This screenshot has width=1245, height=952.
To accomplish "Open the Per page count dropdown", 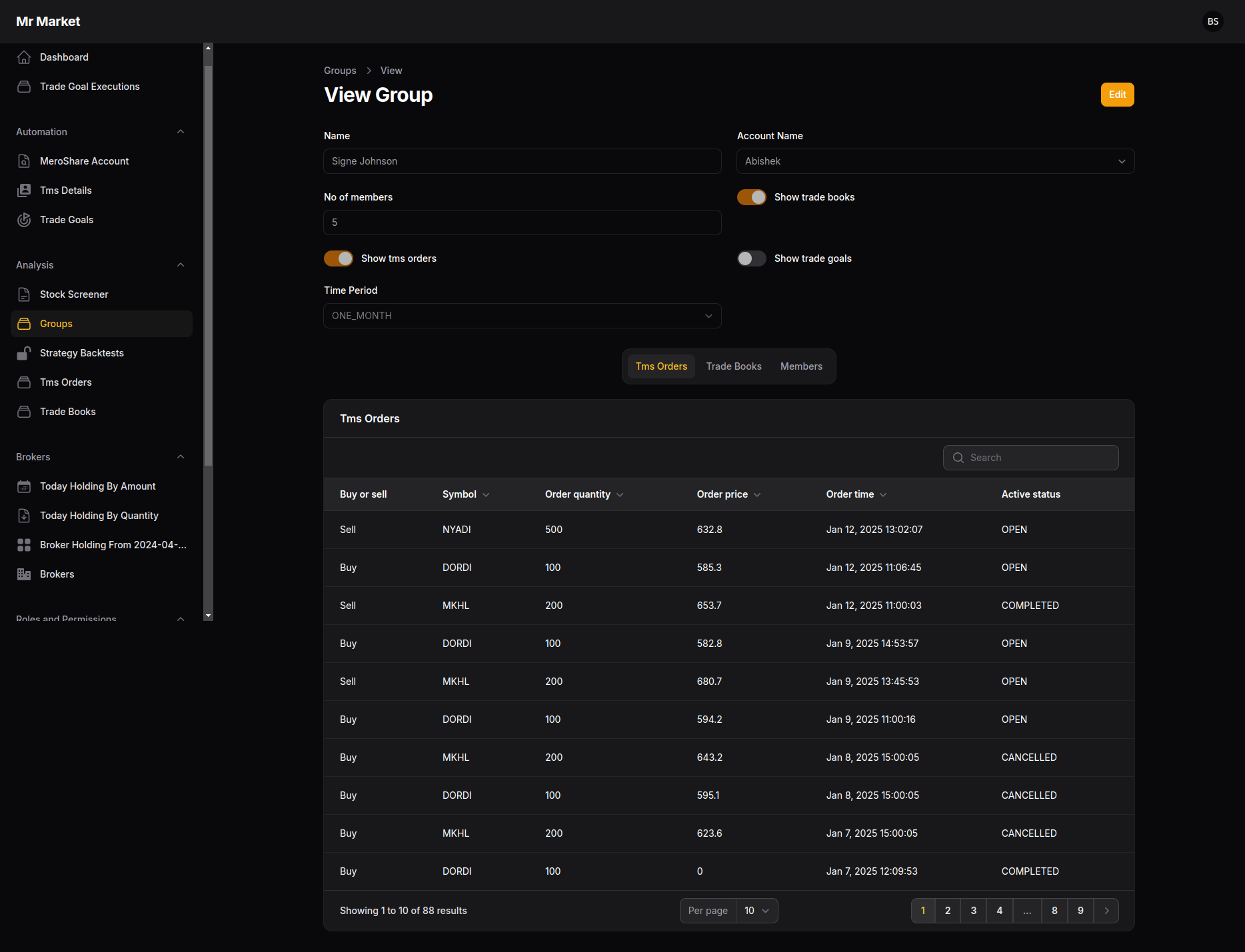I will pos(757,911).
